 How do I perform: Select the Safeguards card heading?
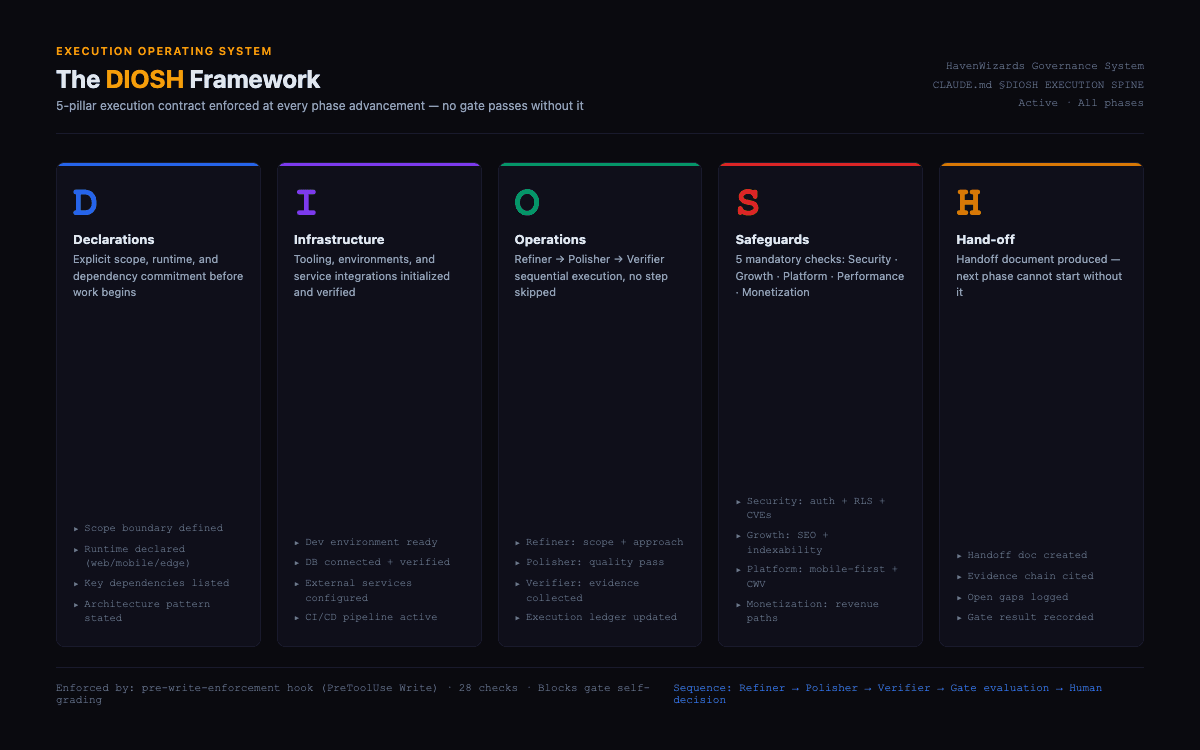pos(772,240)
